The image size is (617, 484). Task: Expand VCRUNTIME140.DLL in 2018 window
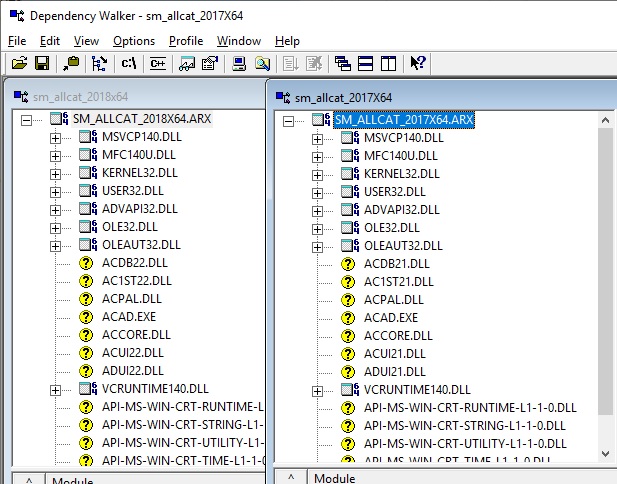[55, 390]
